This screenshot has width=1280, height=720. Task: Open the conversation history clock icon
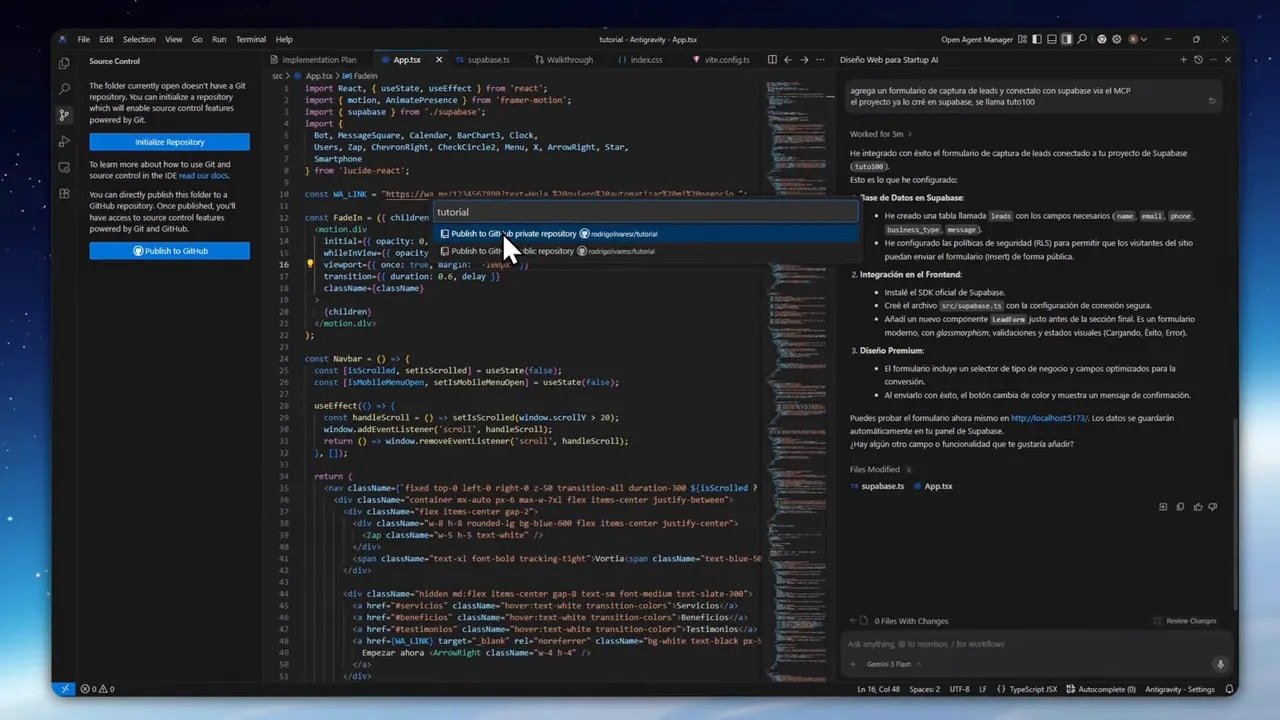point(1198,60)
